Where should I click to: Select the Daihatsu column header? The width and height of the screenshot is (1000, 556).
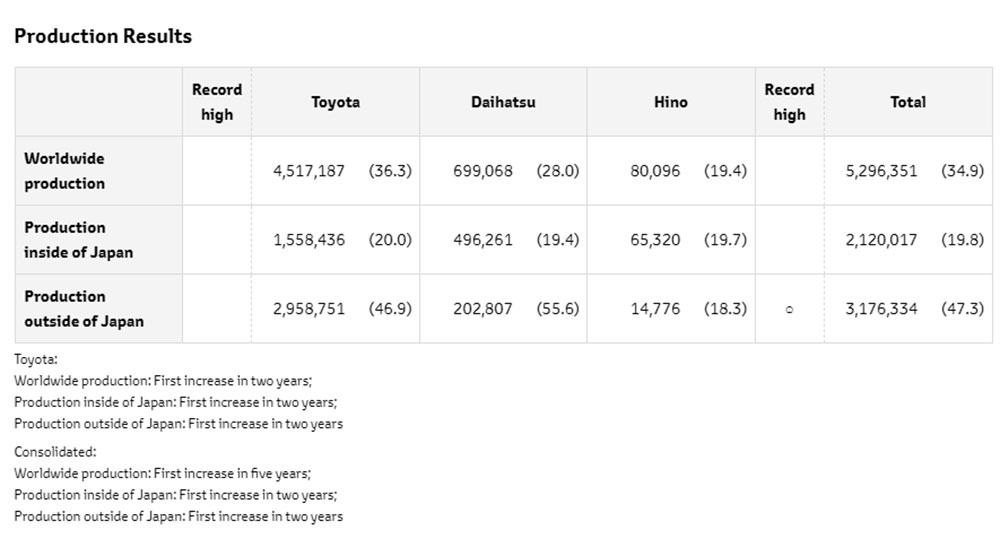tap(503, 102)
